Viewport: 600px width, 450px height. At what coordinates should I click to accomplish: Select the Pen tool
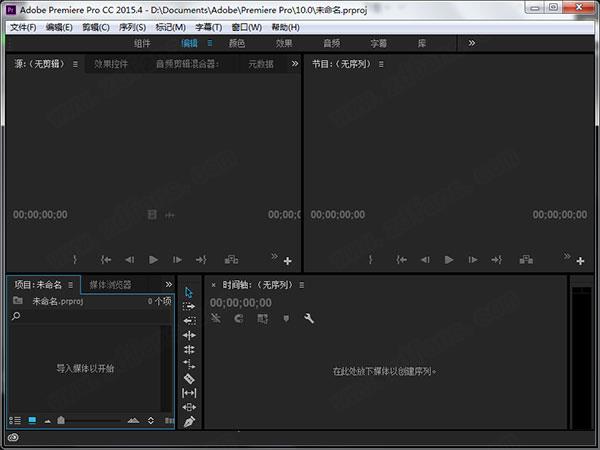pos(189,422)
